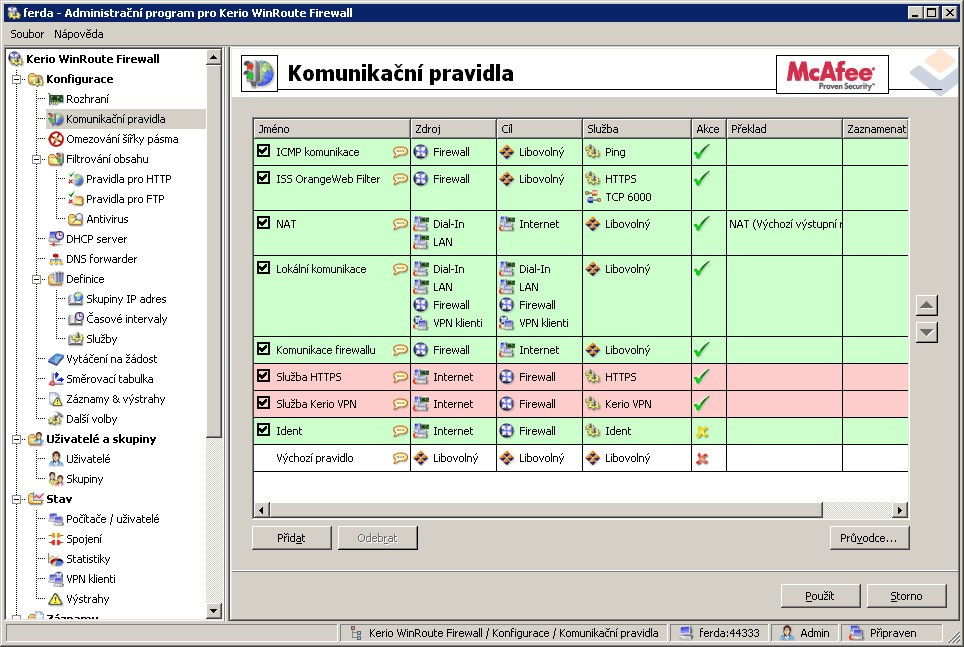964x647 pixels.
Task: Cancel changes with the Storno button
Action: pyautogui.click(x=906, y=596)
